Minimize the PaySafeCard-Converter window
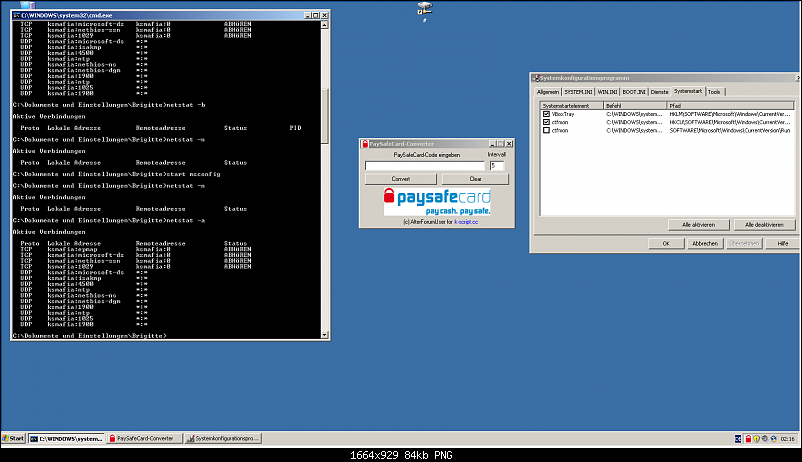Screen dimensions: 802x462 tap(493, 144)
